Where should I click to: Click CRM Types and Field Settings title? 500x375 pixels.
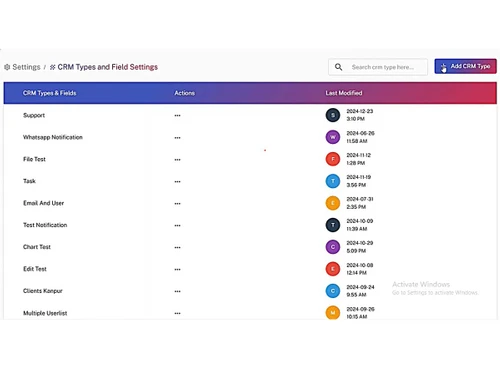tap(108, 67)
